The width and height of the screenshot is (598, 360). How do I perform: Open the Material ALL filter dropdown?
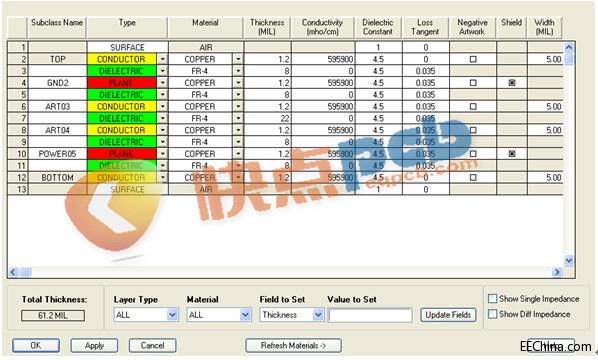245,315
